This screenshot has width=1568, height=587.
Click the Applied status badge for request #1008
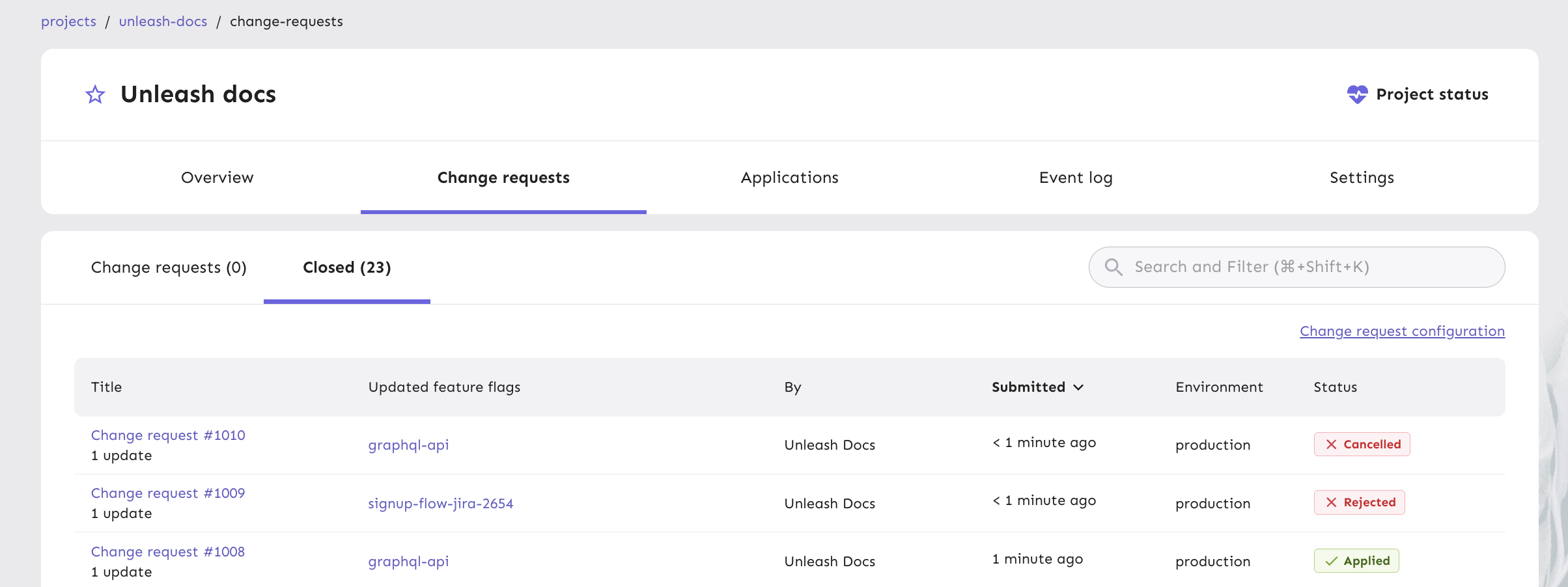click(1356, 560)
